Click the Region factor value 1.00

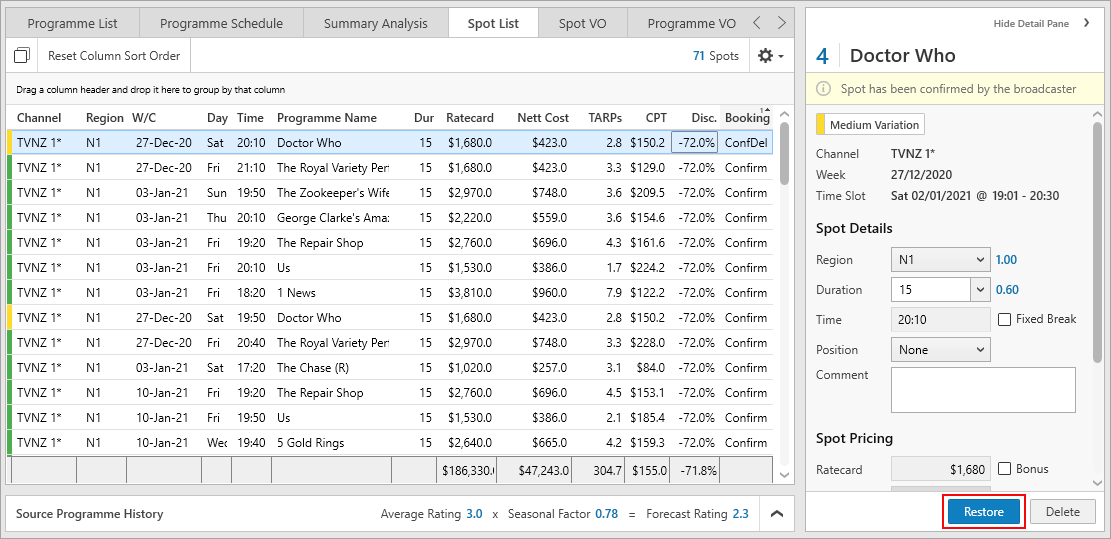pos(1006,260)
